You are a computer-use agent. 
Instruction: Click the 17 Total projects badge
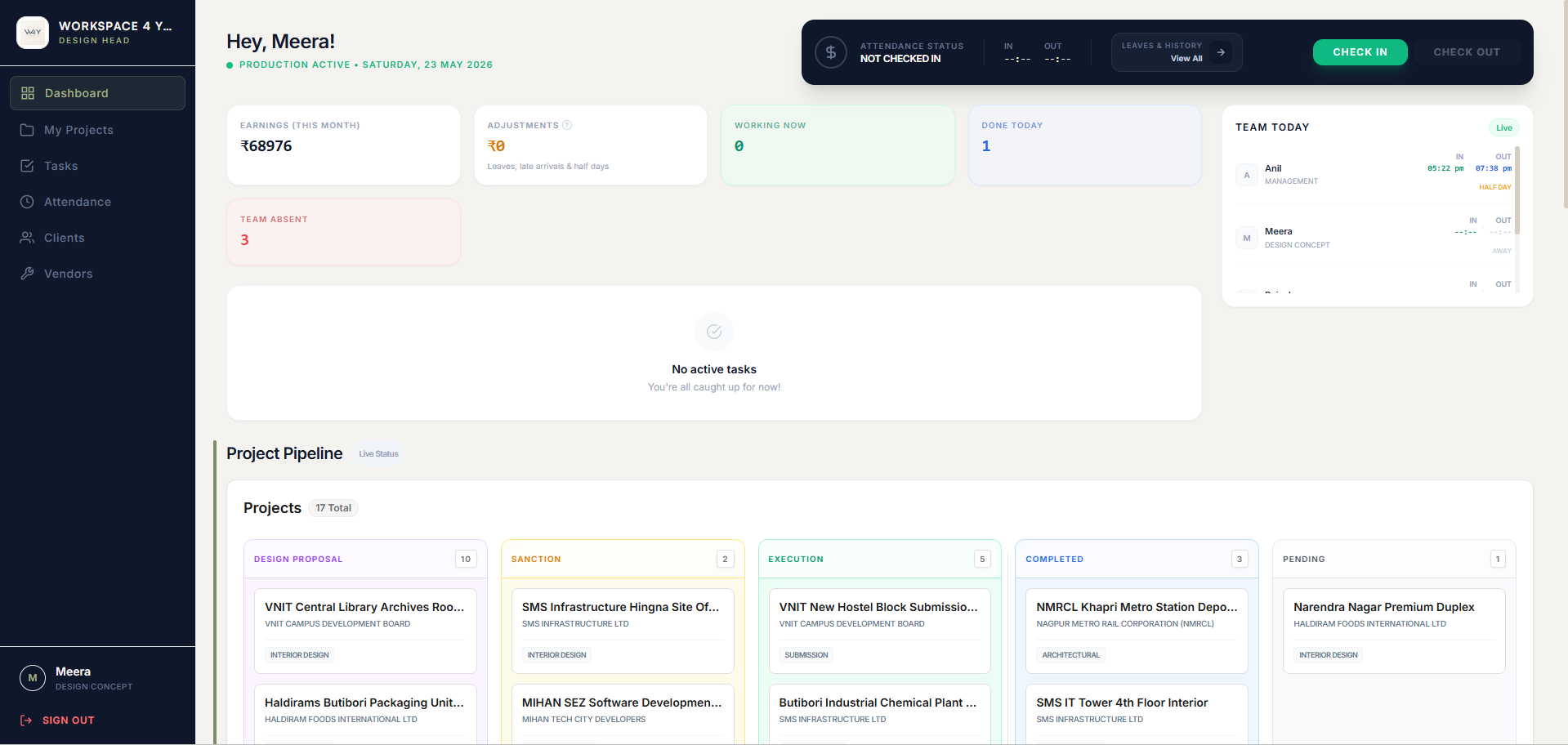pyautogui.click(x=333, y=508)
